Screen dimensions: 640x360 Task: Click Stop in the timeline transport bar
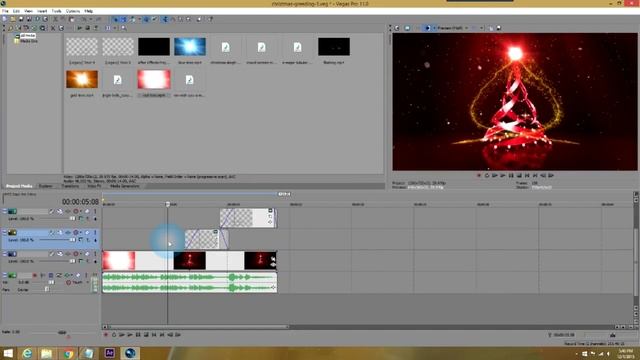coord(146,335)
